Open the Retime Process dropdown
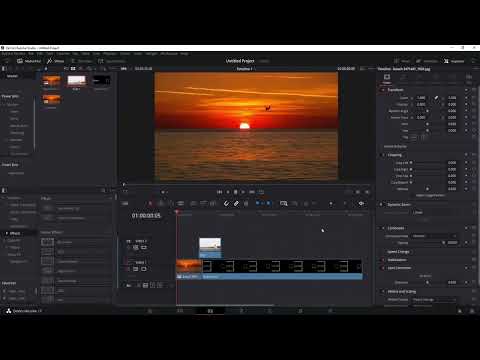This screenshot has height=360, width=480. click(x=433, y=299)
